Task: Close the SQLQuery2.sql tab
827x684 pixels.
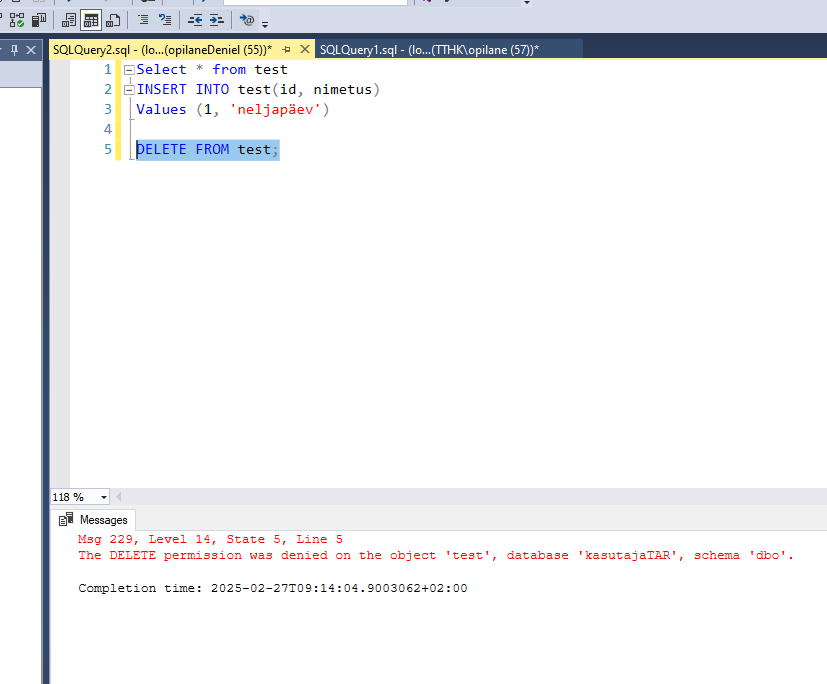Action: [303, 49]
